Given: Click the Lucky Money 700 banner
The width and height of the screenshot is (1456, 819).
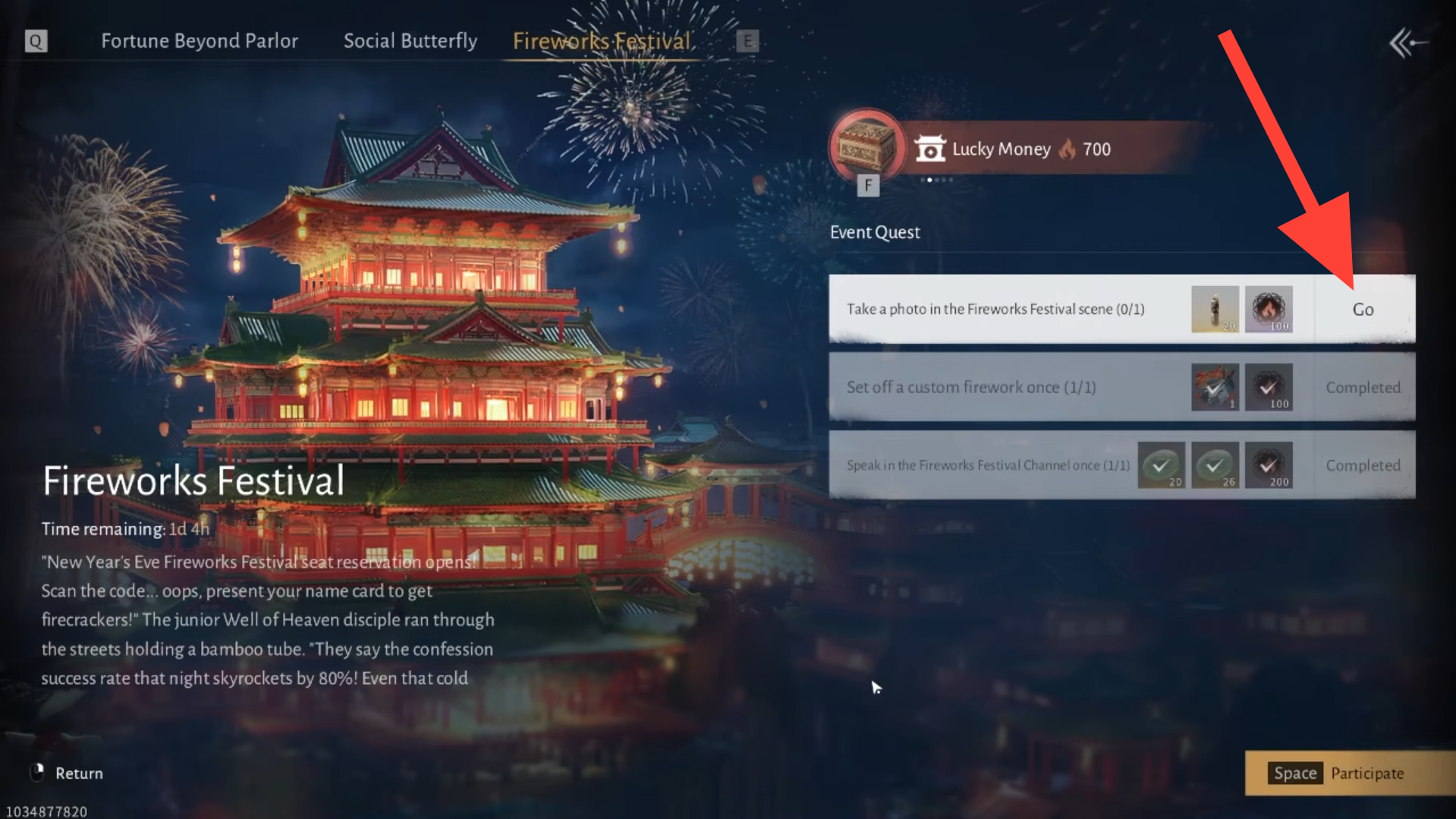Looking at the screenshot, I should pos(1051,149).
